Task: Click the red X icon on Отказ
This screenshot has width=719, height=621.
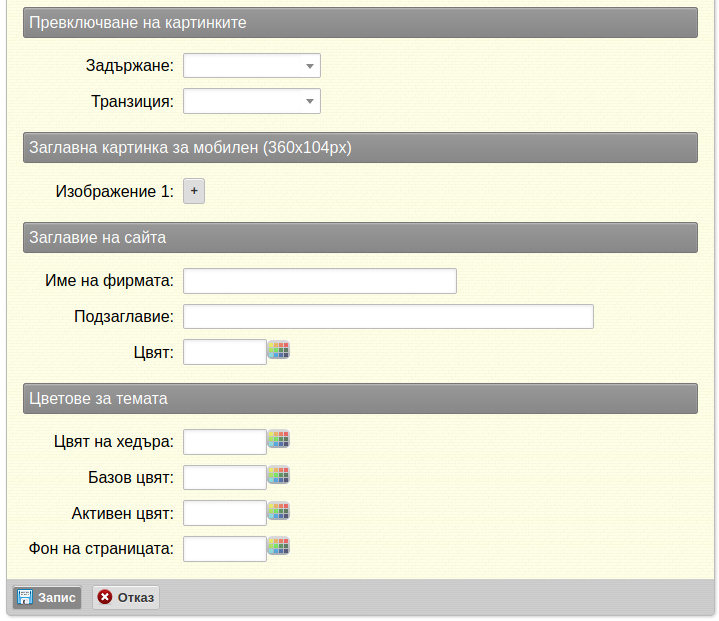Action: pyautogui.click(x=105, y=597)
